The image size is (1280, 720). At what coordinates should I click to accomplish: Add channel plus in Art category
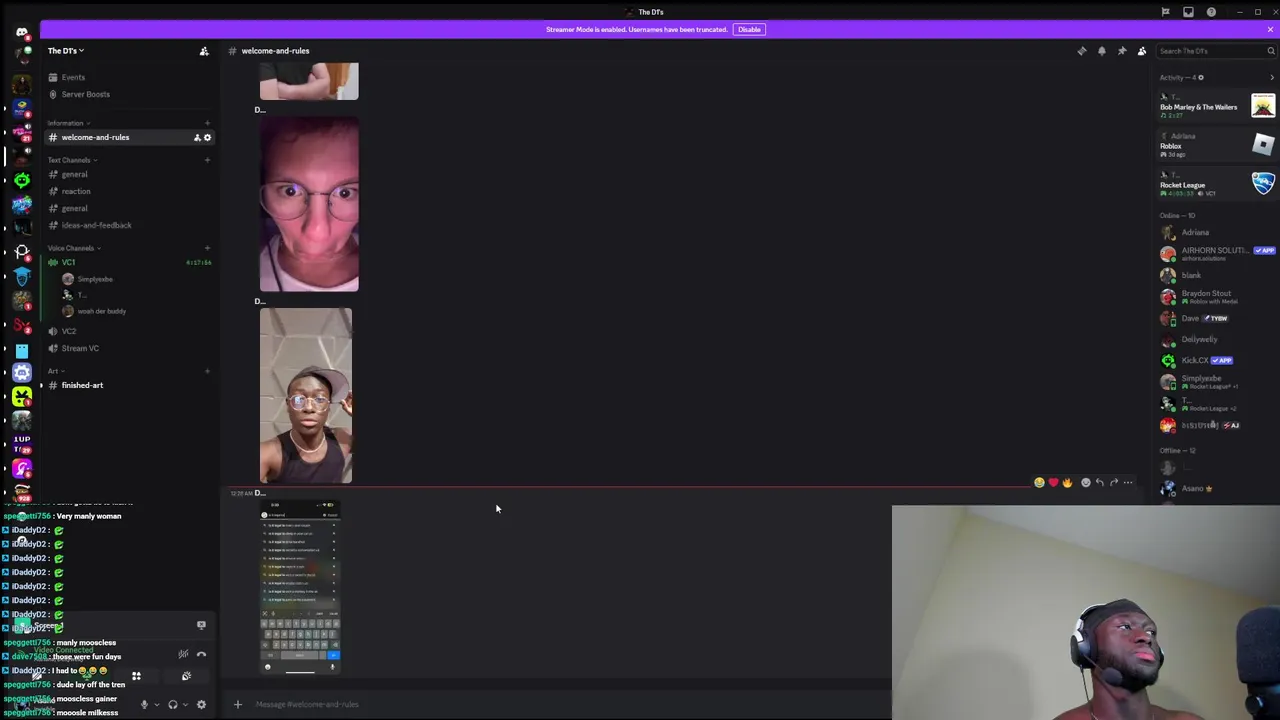pyautogui.click(x=207, y=371)
